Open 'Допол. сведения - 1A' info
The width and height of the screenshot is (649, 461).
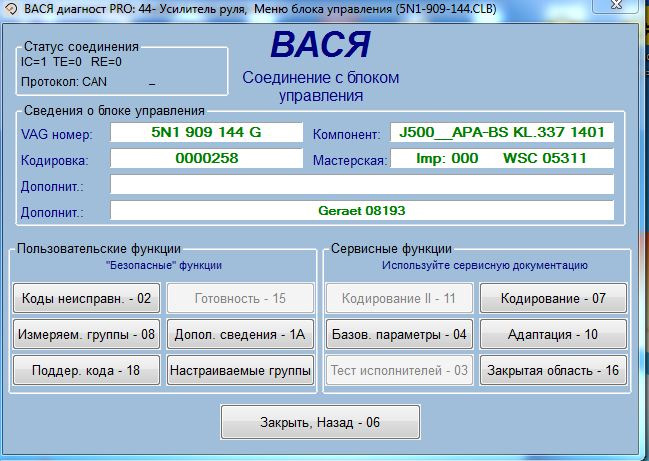click(x=240, y=334)
